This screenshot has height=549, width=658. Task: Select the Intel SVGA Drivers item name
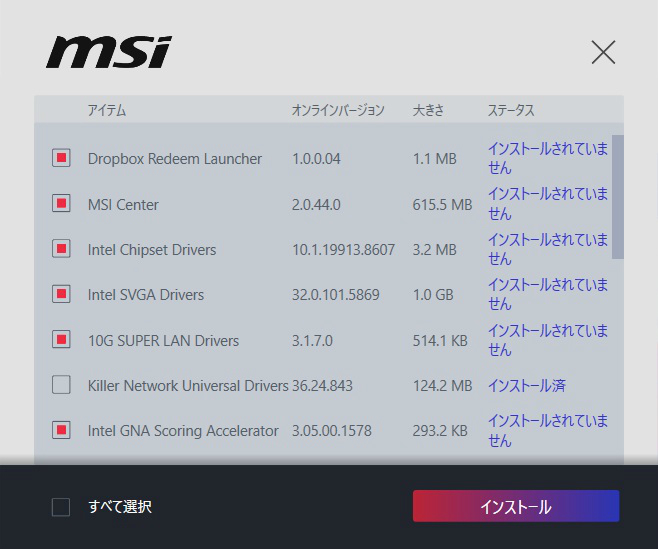146,295
